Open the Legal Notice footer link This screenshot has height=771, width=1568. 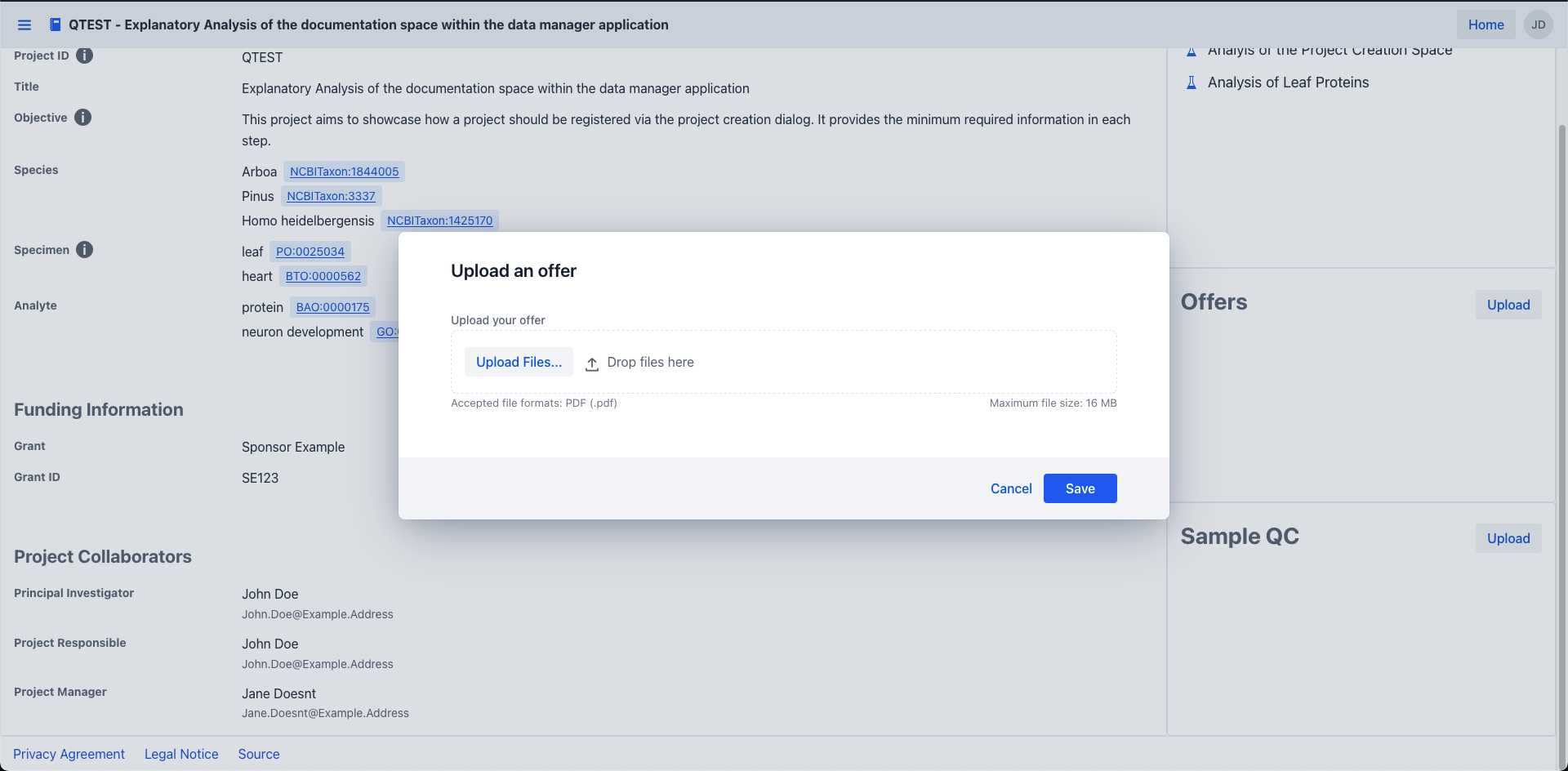[x=181, y=754]
